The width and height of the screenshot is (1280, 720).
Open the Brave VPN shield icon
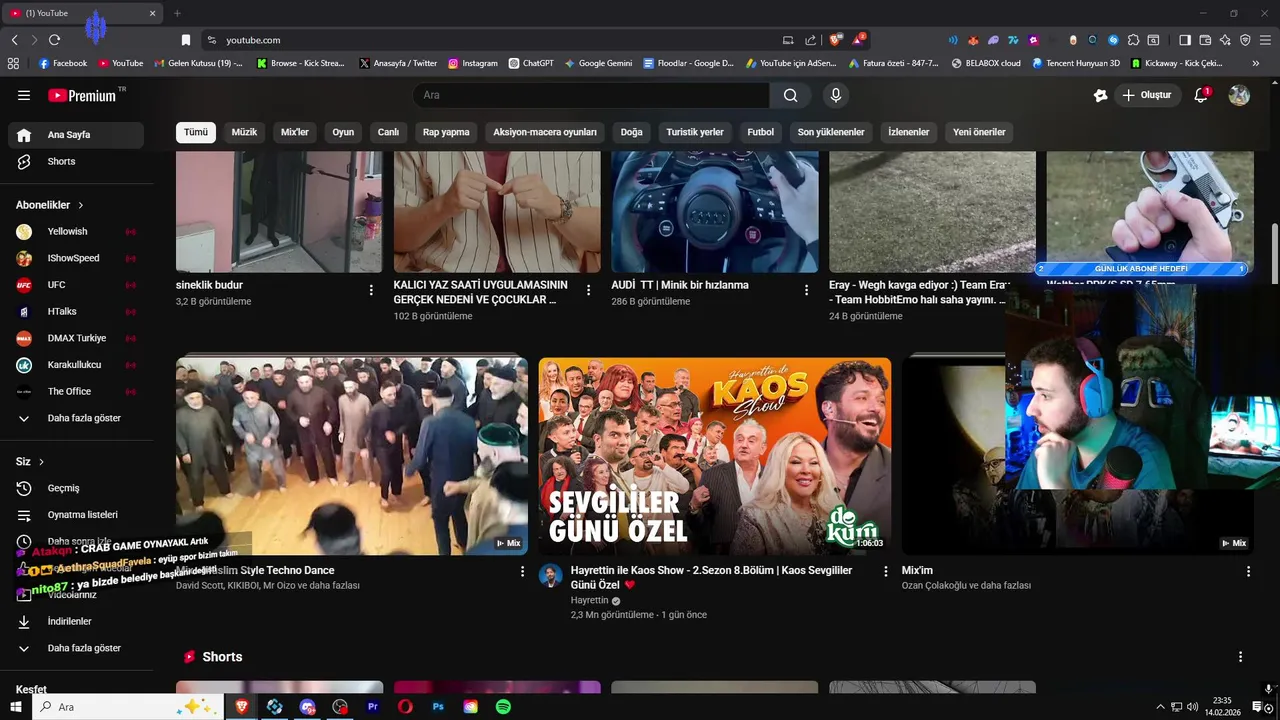click(1245, 40)
